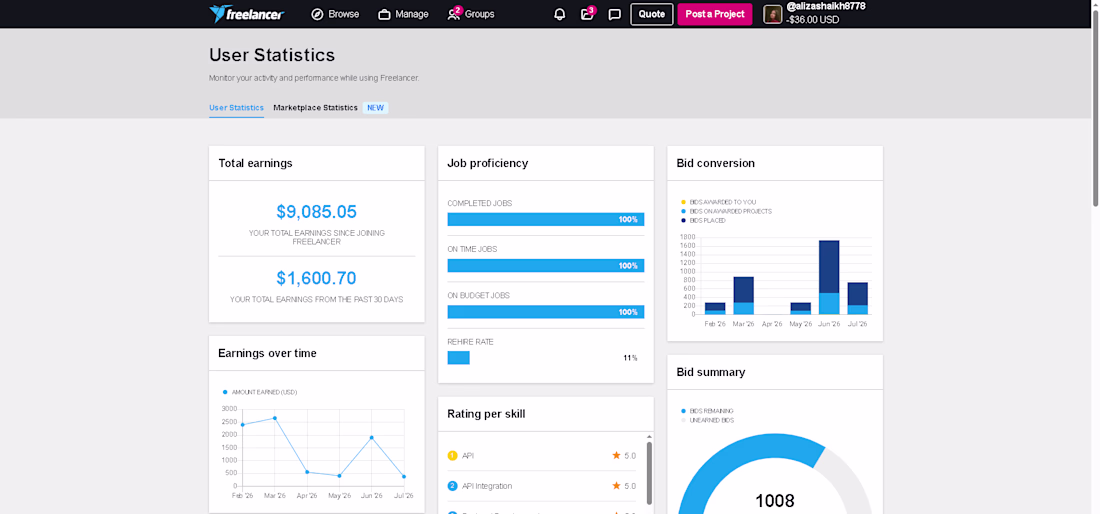1100x514 pixels.
Task: Click the star rating for API
Action: [624, 456]
